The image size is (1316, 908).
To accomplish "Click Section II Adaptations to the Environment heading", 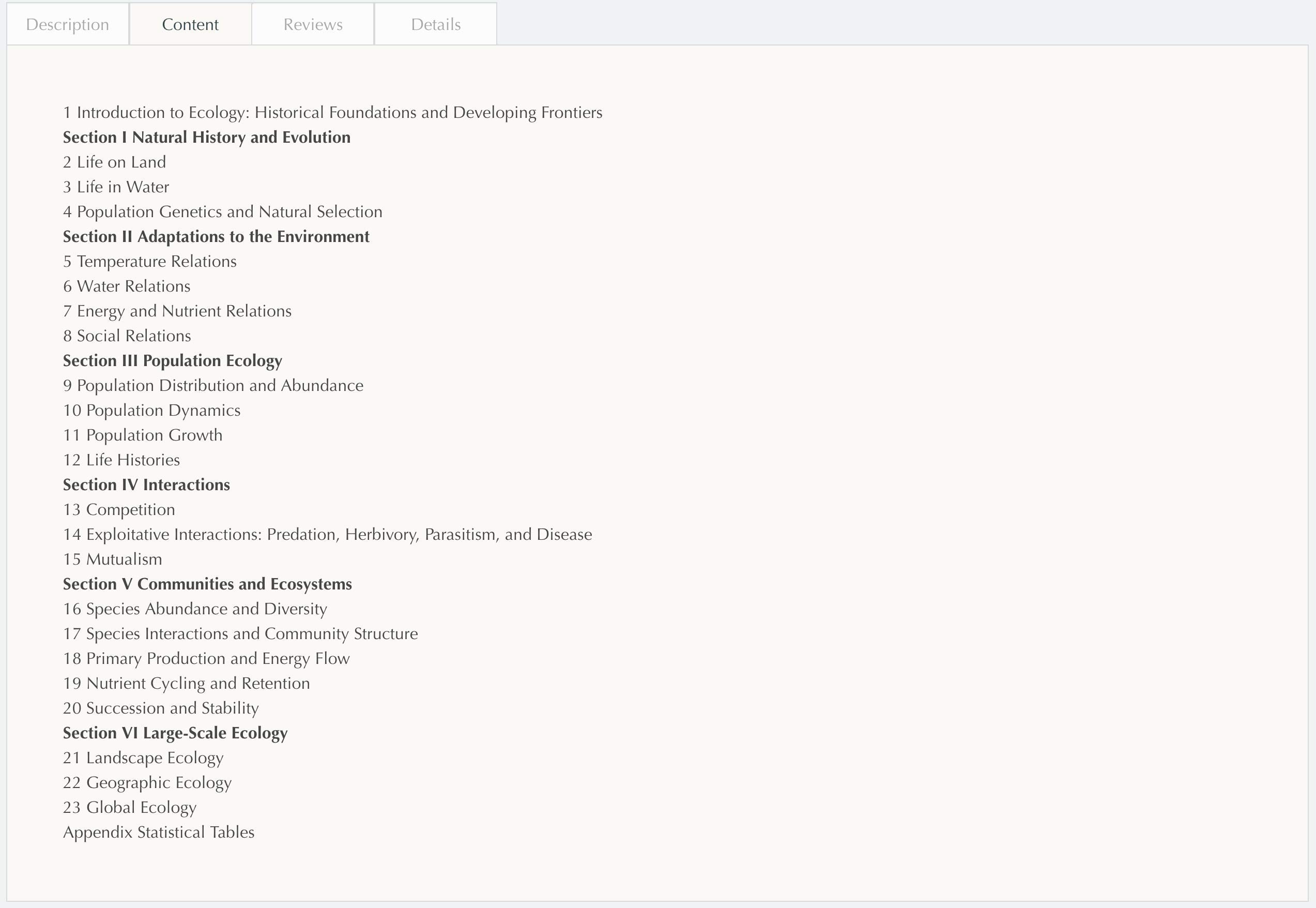I will 216,237.
